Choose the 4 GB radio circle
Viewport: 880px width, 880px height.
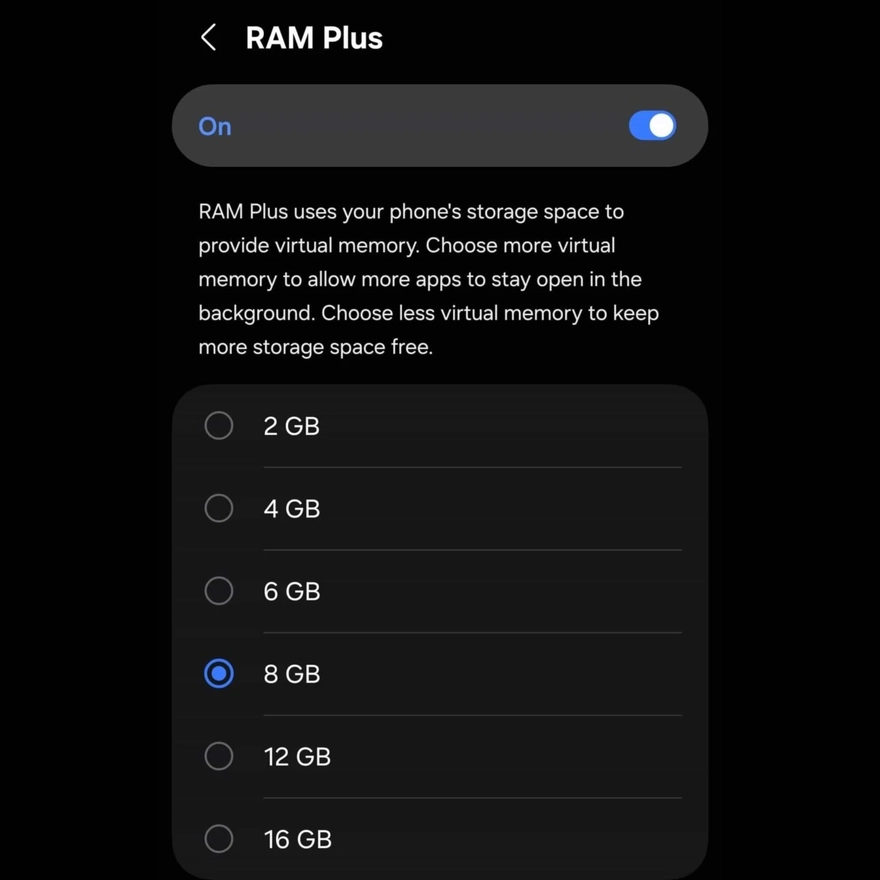coord(219,508)
